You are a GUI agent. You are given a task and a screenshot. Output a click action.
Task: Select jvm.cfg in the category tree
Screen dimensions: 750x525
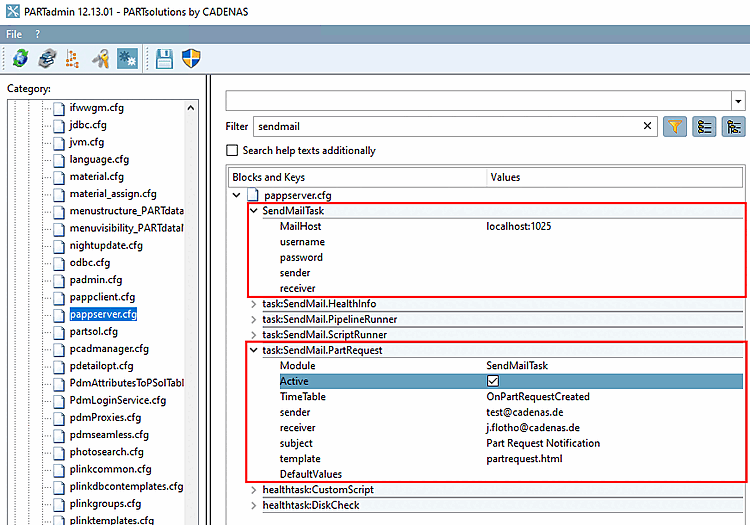(87, 142)
